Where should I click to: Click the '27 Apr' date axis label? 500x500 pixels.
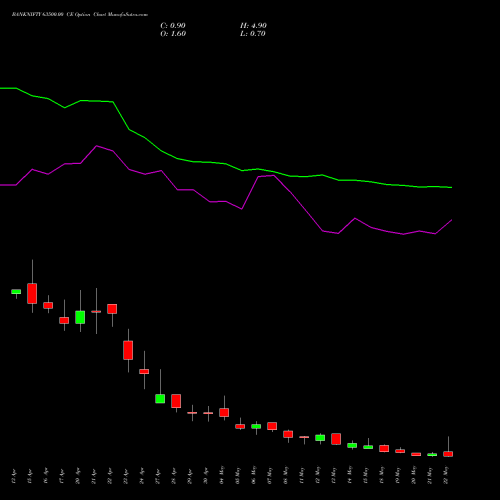tap(158, 476)
